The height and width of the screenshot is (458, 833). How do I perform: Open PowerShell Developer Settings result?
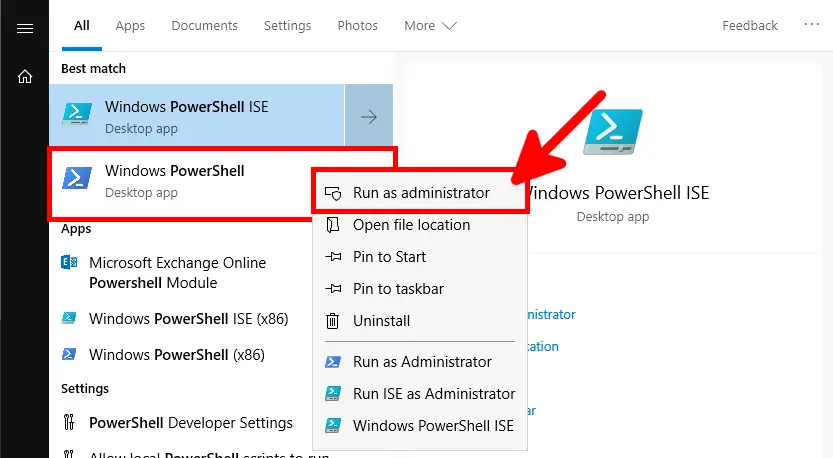(181, 423)
